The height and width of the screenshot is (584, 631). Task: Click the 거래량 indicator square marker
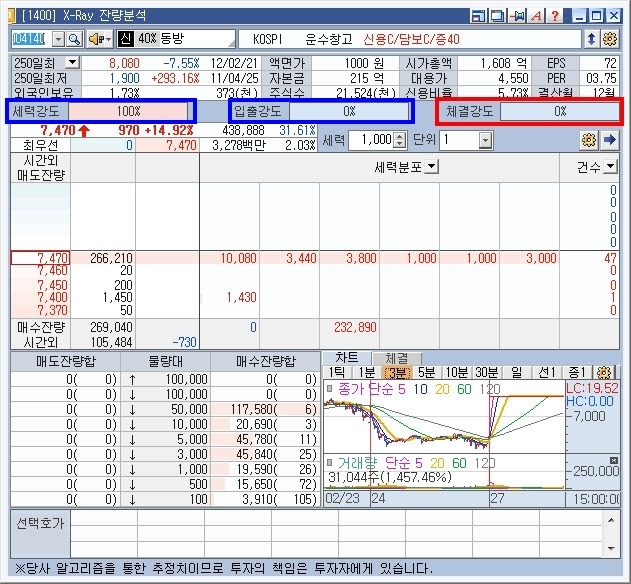[330, 462]
